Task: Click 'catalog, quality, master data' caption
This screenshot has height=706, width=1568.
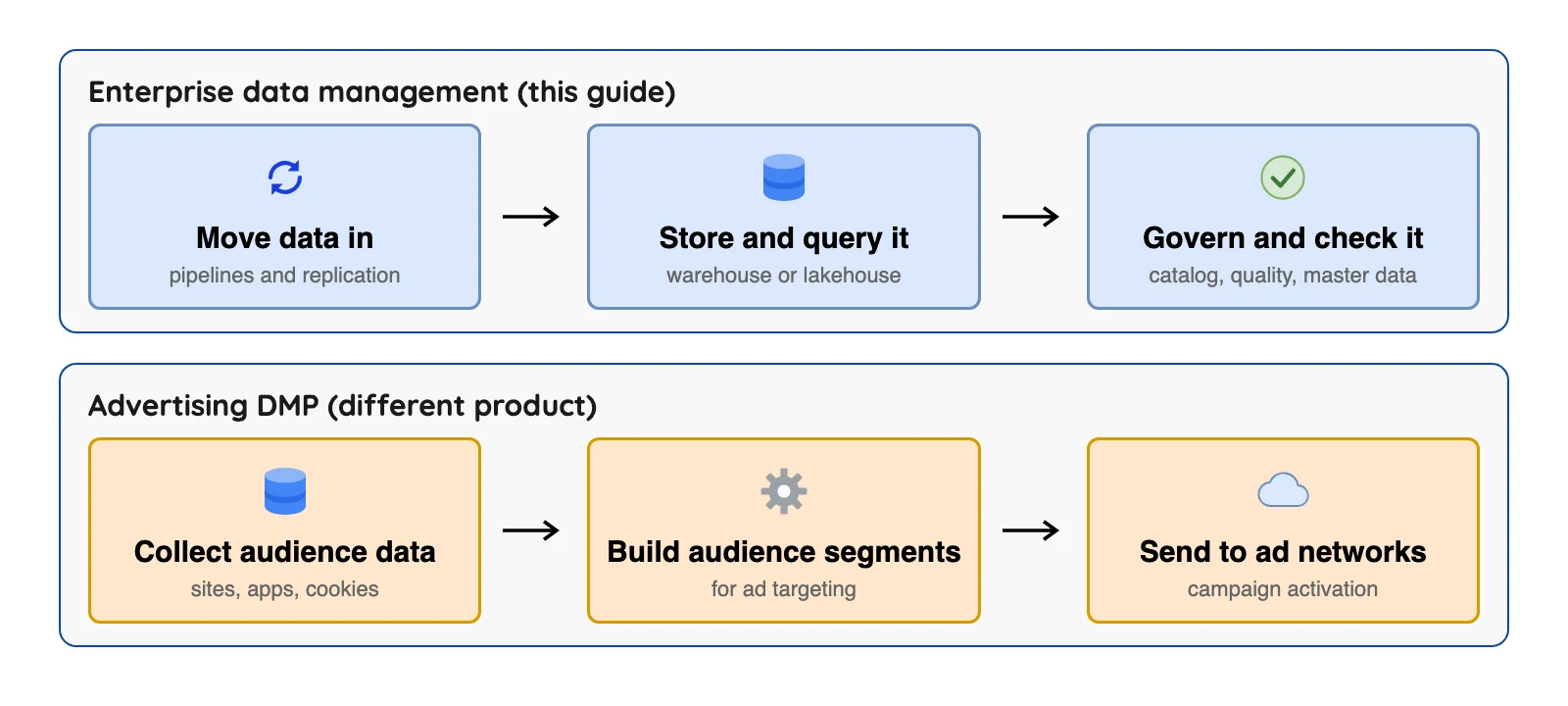Action: coord(1283,276)
